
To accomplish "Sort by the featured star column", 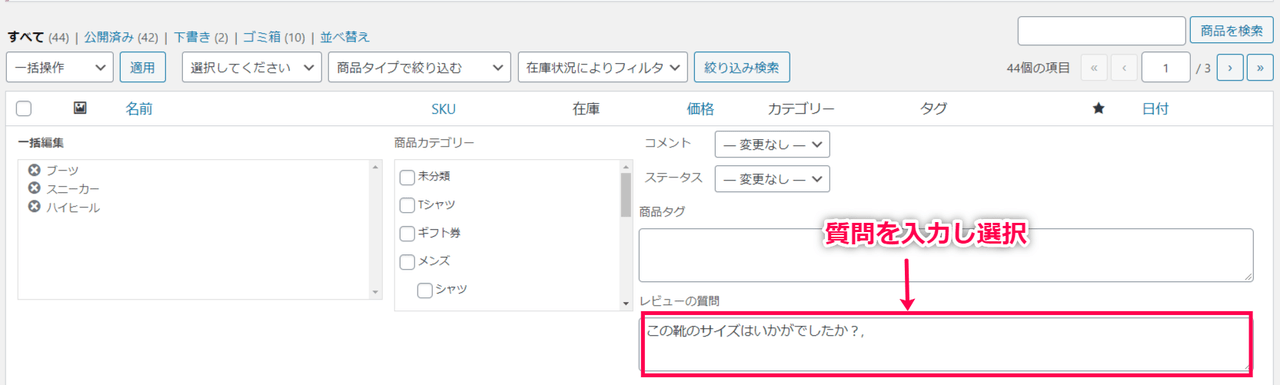I will click(1098, 108).
